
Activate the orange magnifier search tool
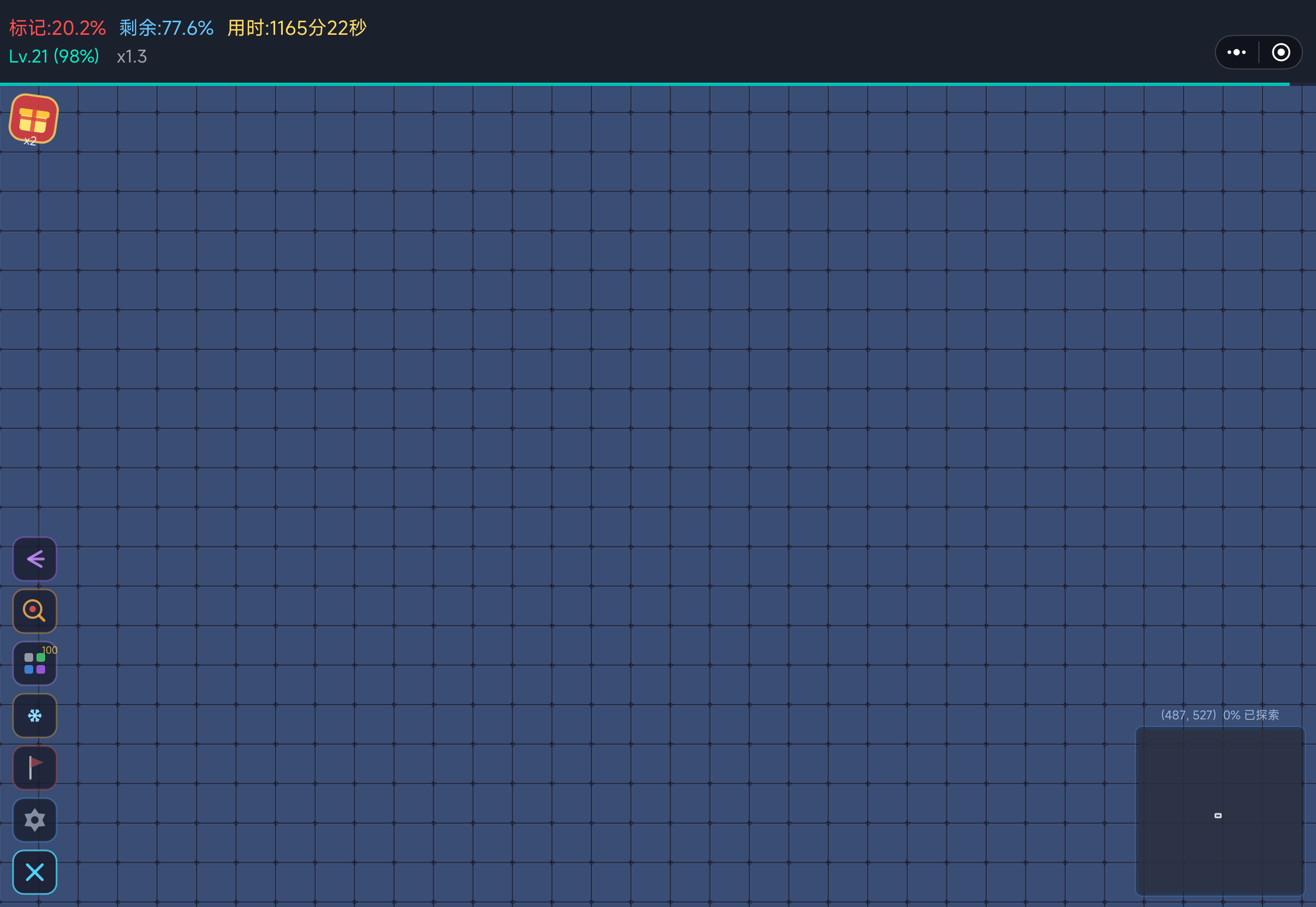tap(35, 611)
